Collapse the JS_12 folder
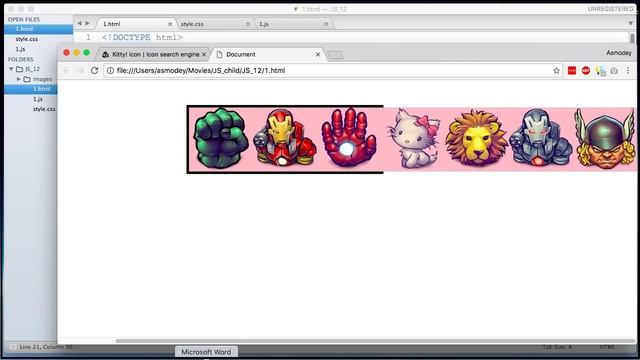This screenshot has width=640, height=360. pos(11,69)
